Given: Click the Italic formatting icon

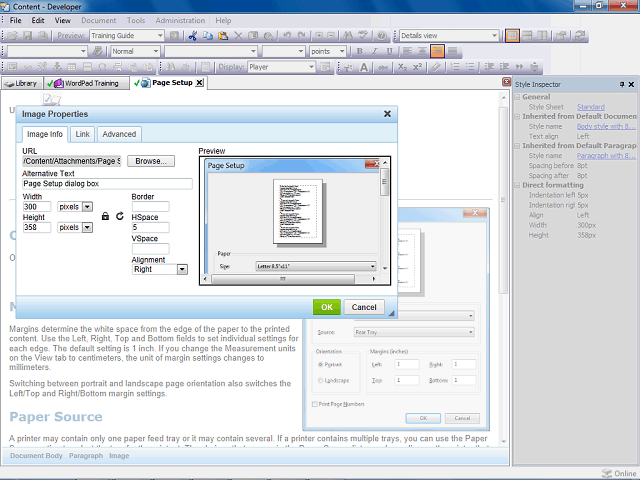Looking at the screenshot, I should point(374,51).
